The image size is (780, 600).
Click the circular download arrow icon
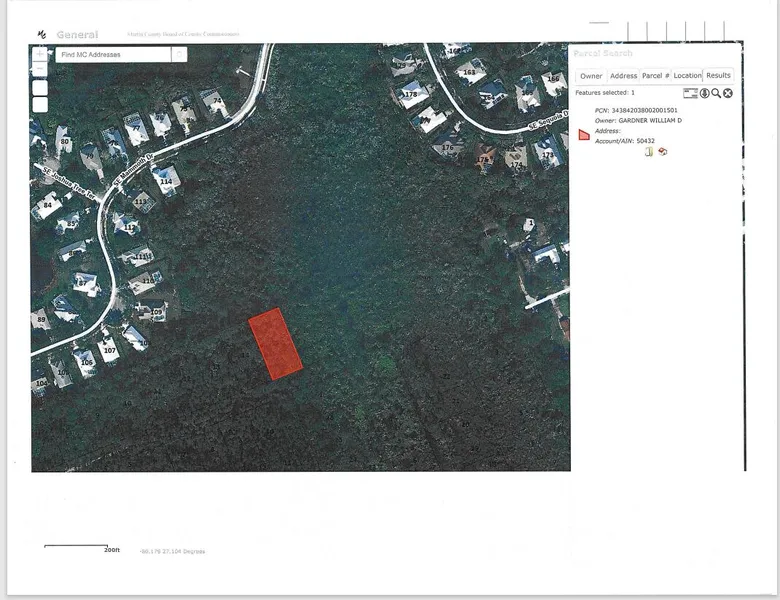(704, 93)
